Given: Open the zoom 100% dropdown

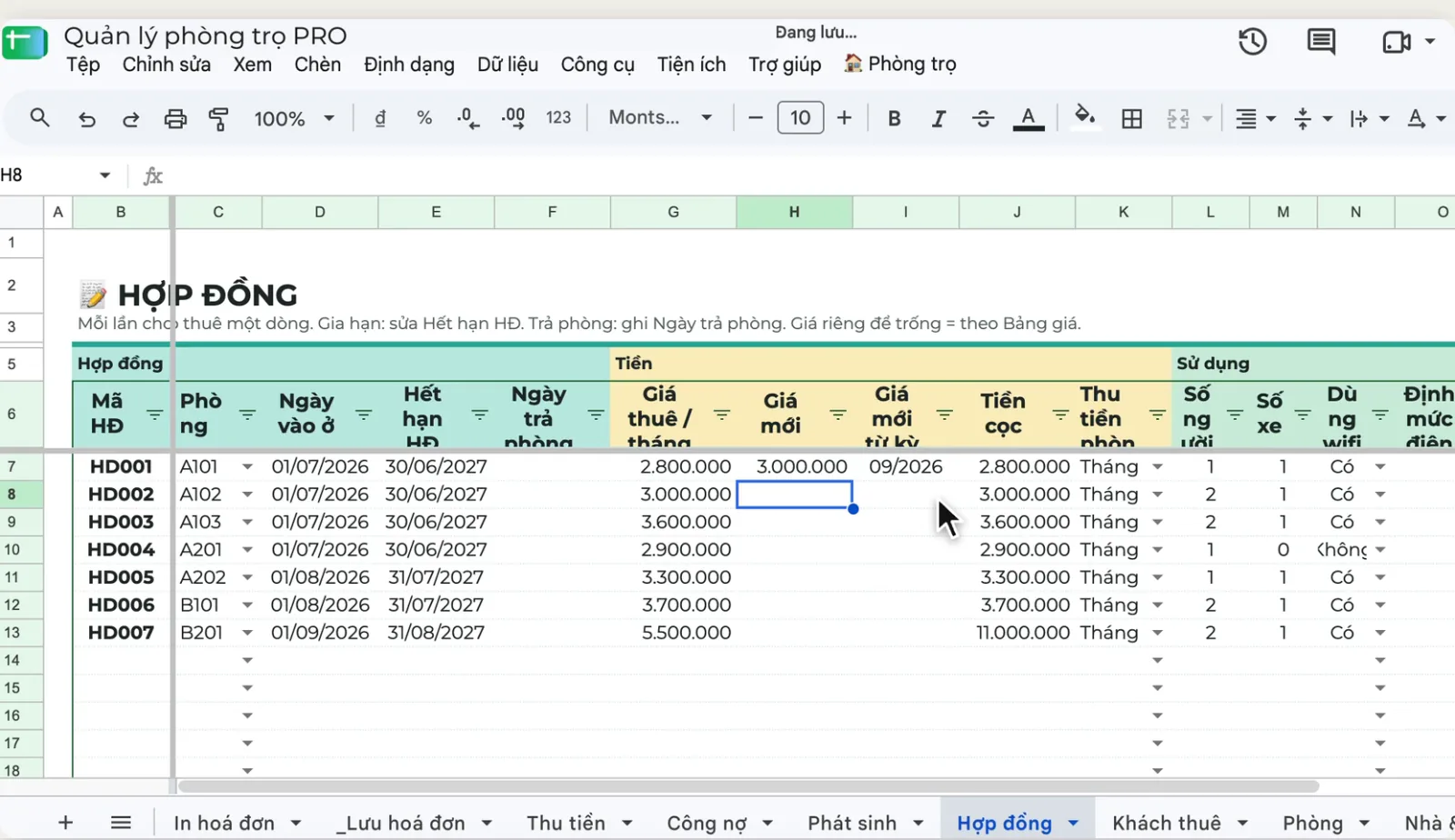Looking at the screenshot, I should (x=295, y=118).
